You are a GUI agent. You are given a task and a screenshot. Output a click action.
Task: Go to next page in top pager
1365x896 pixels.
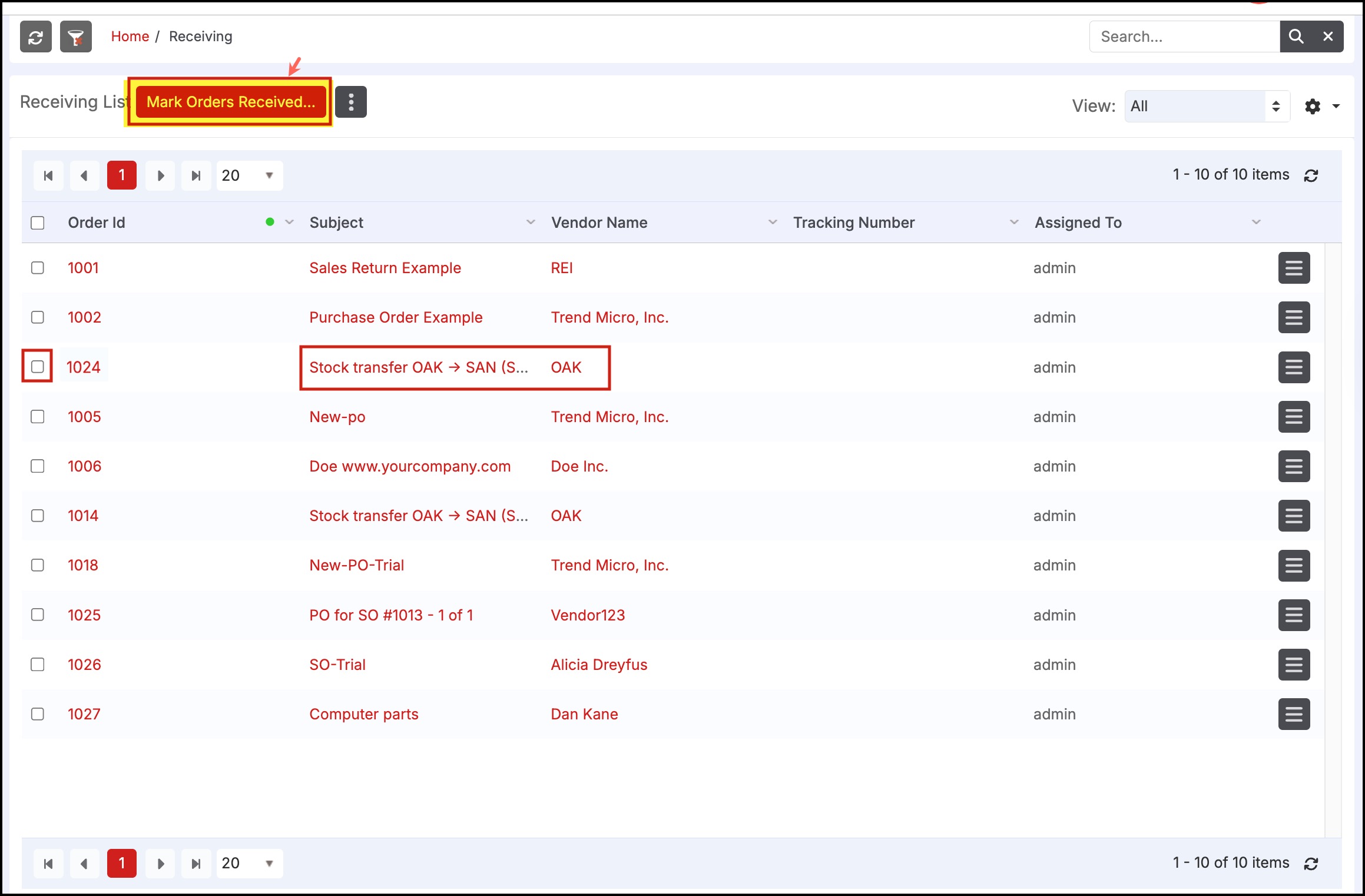pos(160,175)
